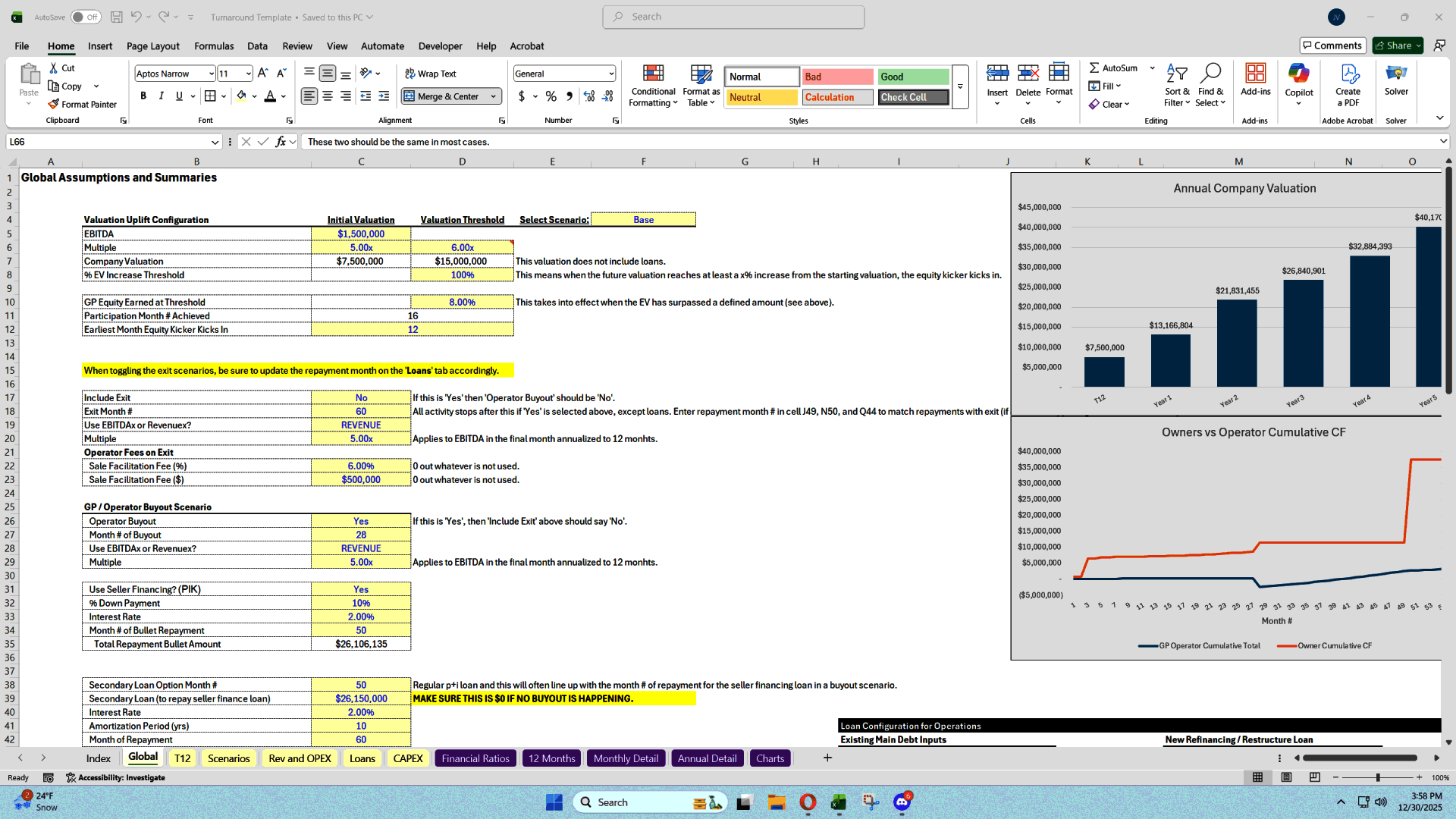Screen dimensions: 1456x819
Task: Open the General number format dropdown
Action: click(x=610, y=73)
